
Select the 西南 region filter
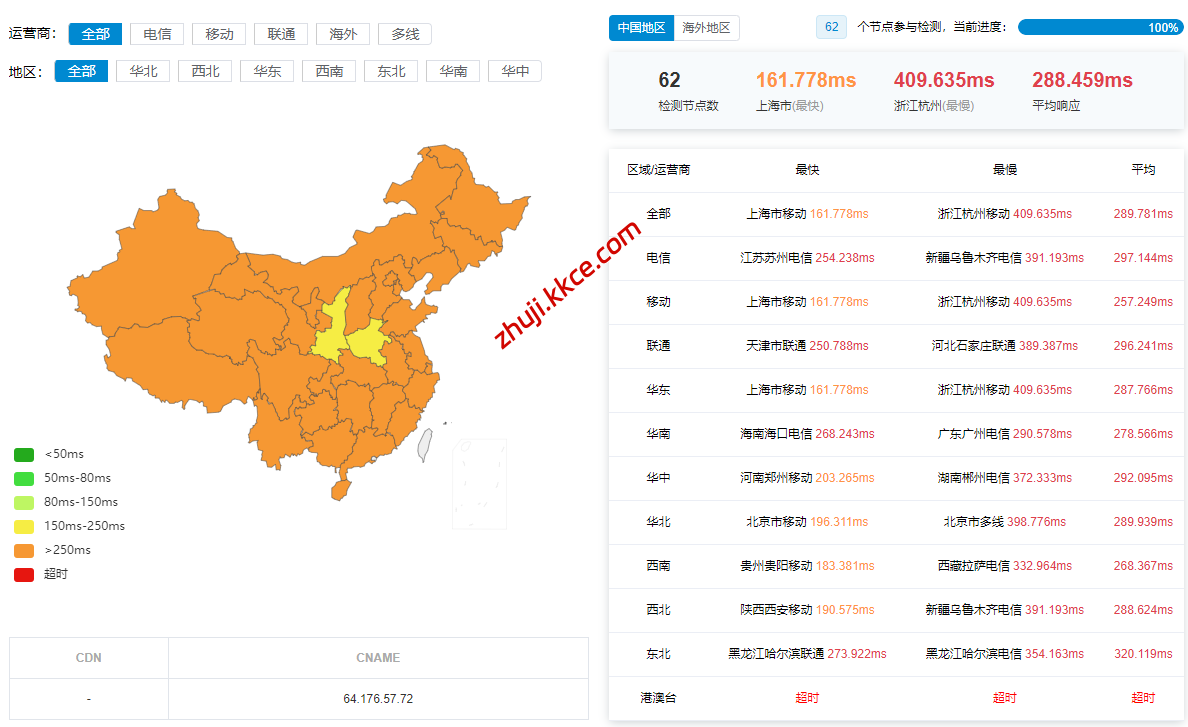click(329, 71)
